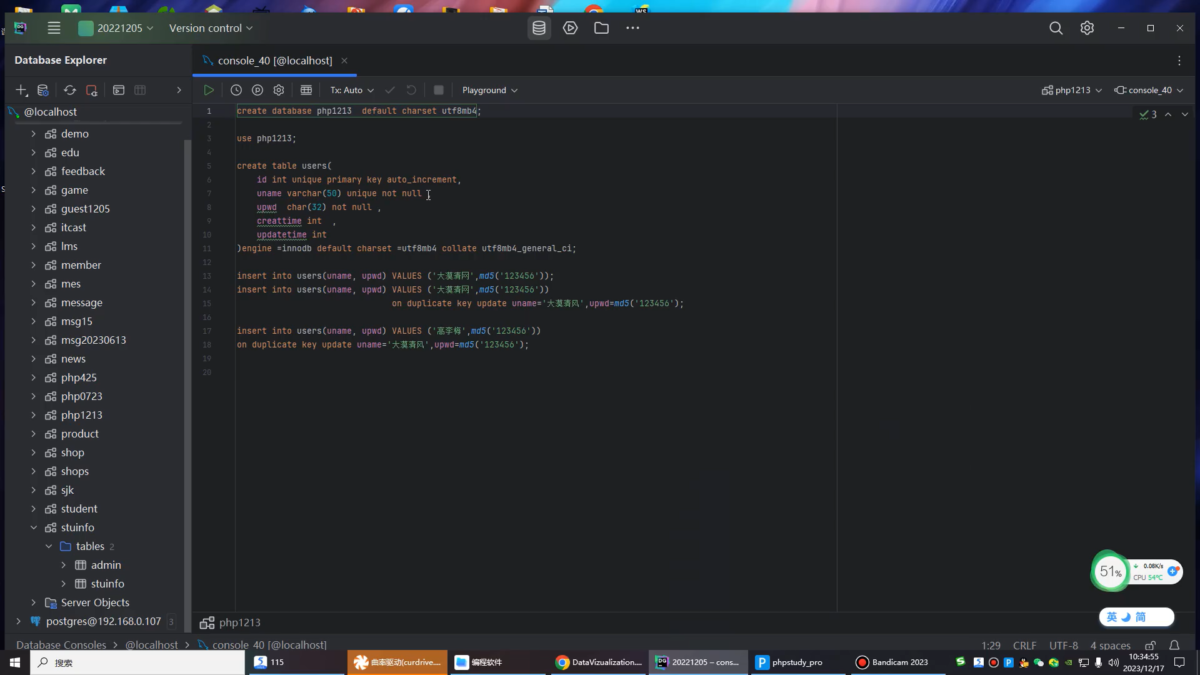Add new data source with plus icon
This screenshot has width=1200, height=675.
coord(22,90)
